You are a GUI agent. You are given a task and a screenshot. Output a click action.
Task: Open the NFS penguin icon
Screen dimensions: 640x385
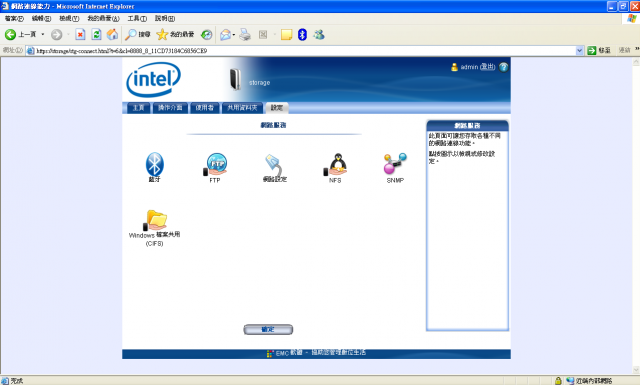point(335,165)
